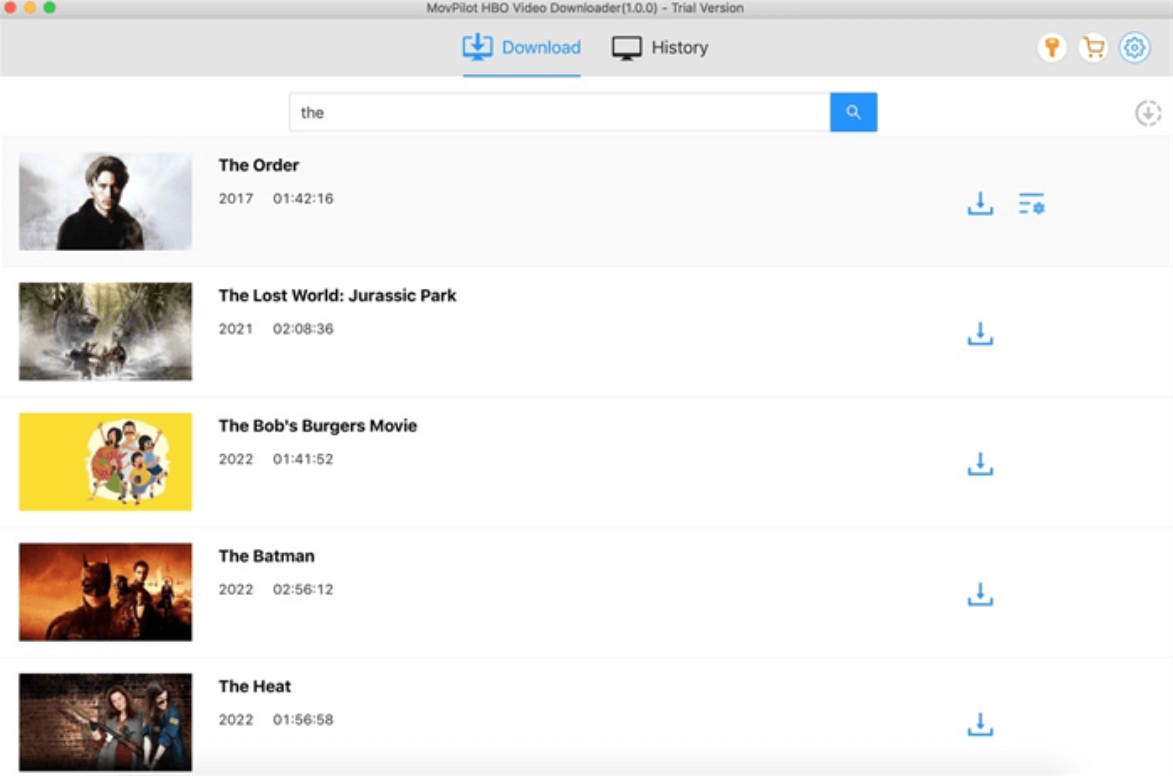Viewport: 1173px width, 776px height.
Task: Switch to the History tab
Action: point(660,48)
